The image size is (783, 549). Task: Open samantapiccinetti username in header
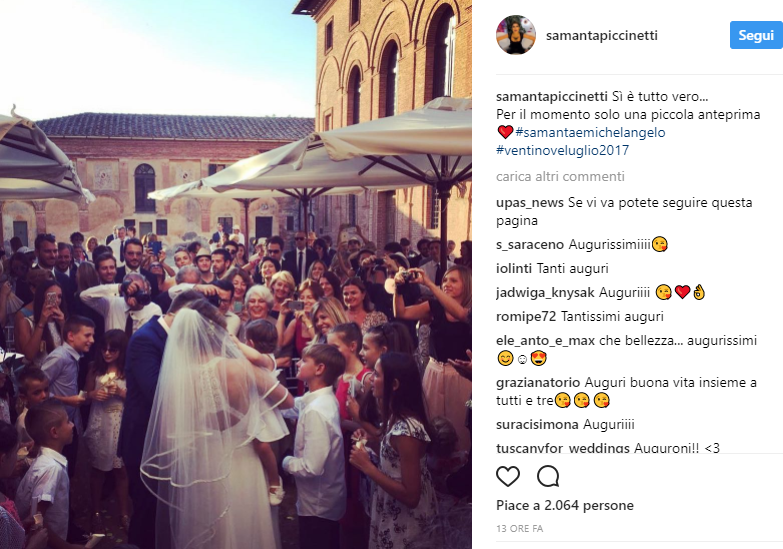602,35
